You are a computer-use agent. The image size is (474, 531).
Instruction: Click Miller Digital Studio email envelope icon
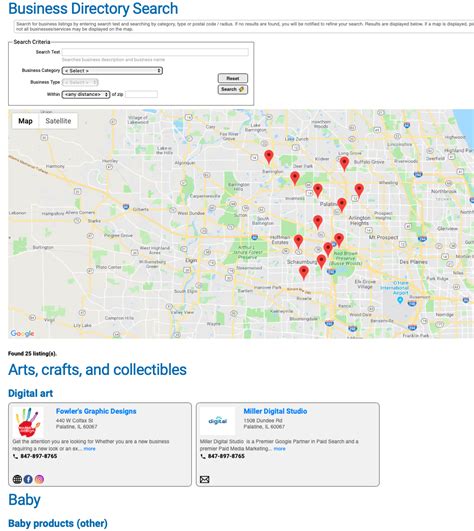click(x=204, y=479)
